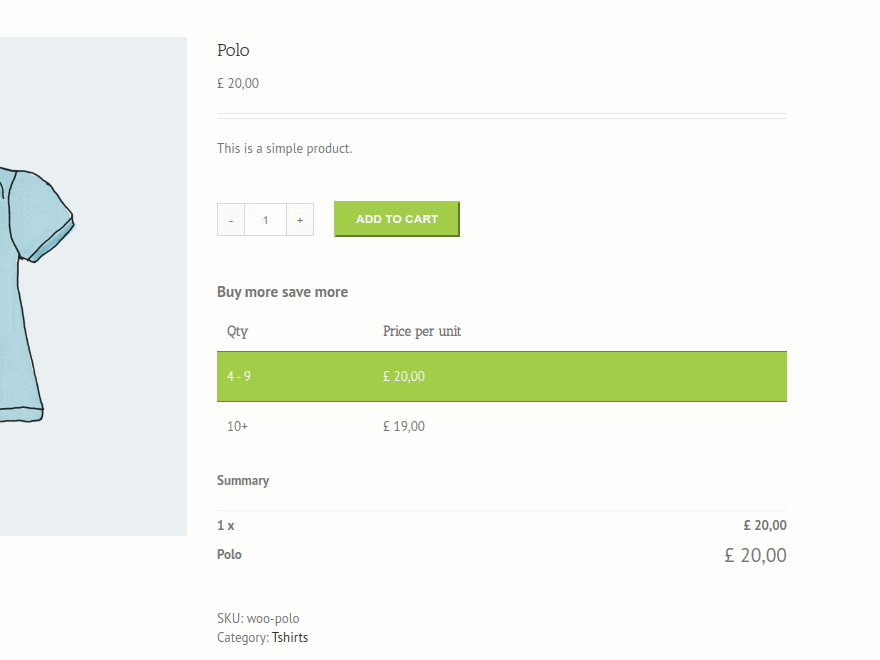Click the price below the Polo title
The width and height of the screenshot is (880, 660).
tap(238, 83)
